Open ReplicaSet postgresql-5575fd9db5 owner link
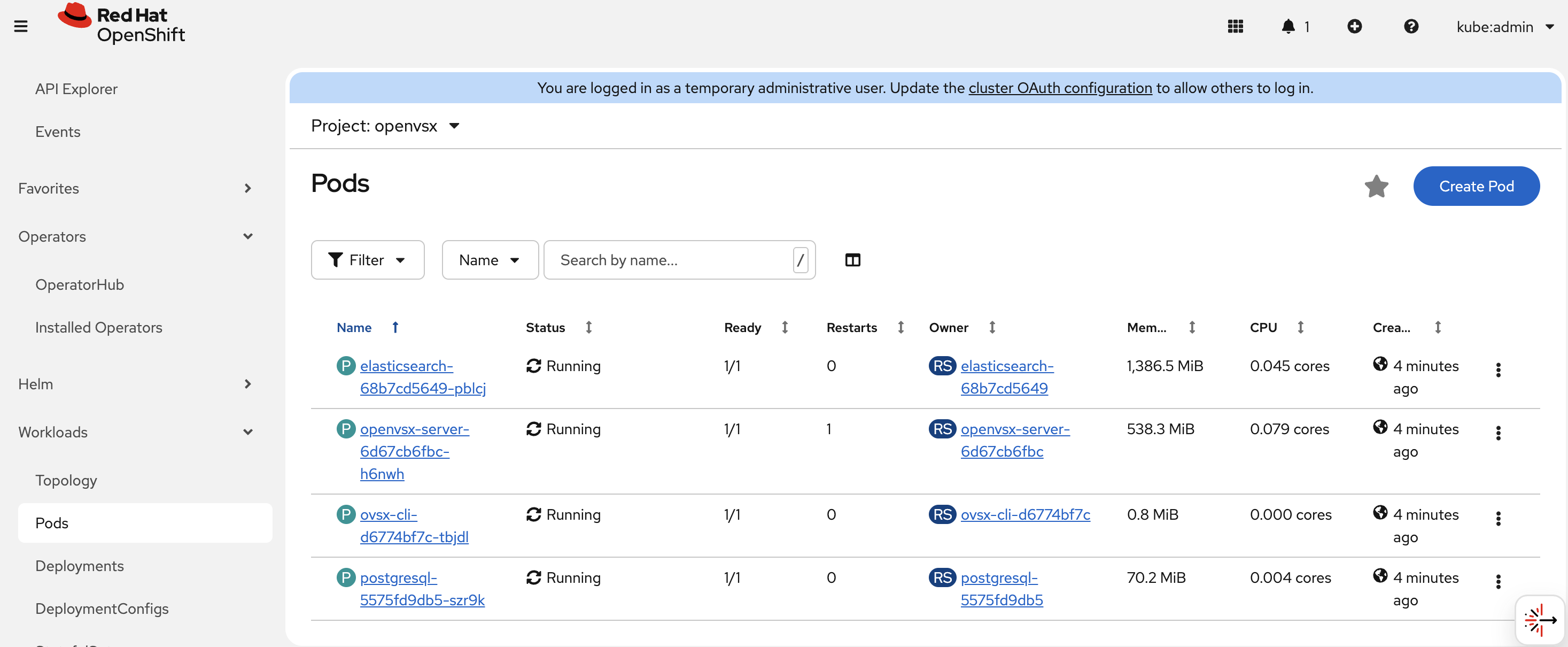The width and height of the screenshot is (1568, 647). 1002,589
